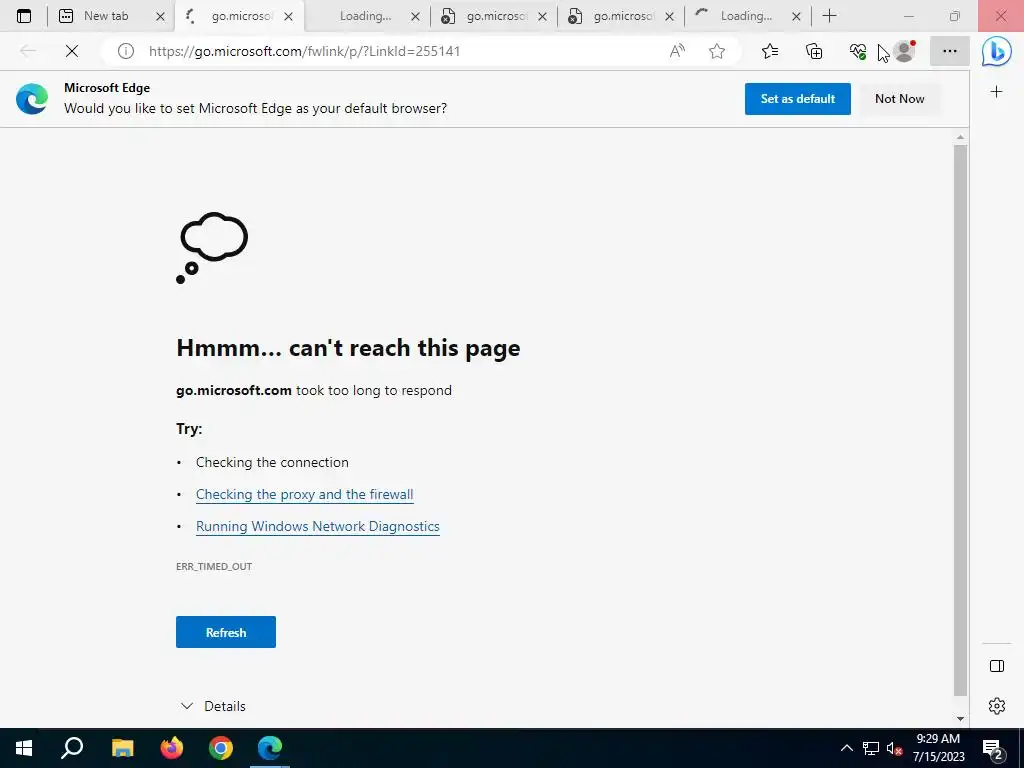1024x768 pixels.
Task: Open the Favorites list icon
Action: point(770,51)
